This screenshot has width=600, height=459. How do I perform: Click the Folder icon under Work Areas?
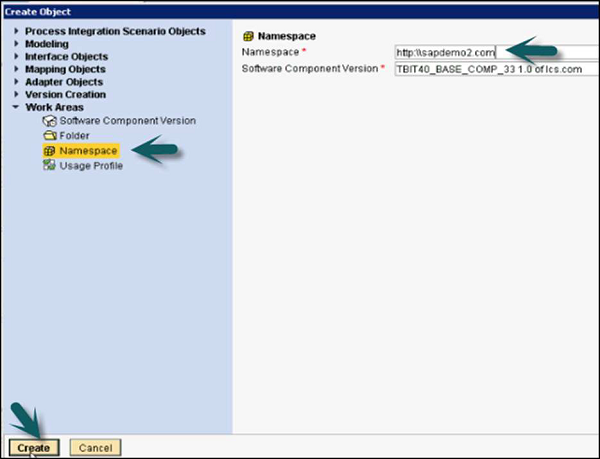(x=49, y=136)
